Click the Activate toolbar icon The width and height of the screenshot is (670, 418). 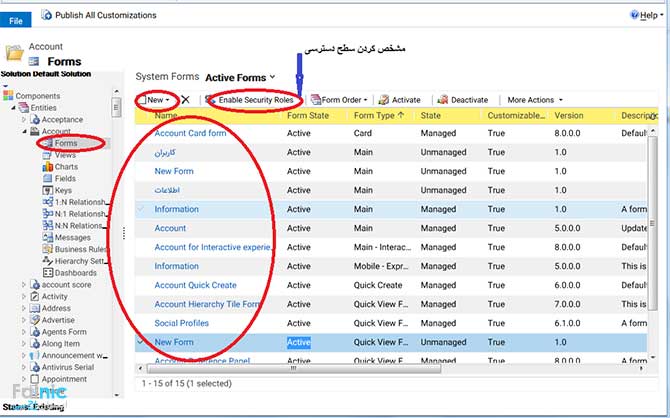point(384,100)
